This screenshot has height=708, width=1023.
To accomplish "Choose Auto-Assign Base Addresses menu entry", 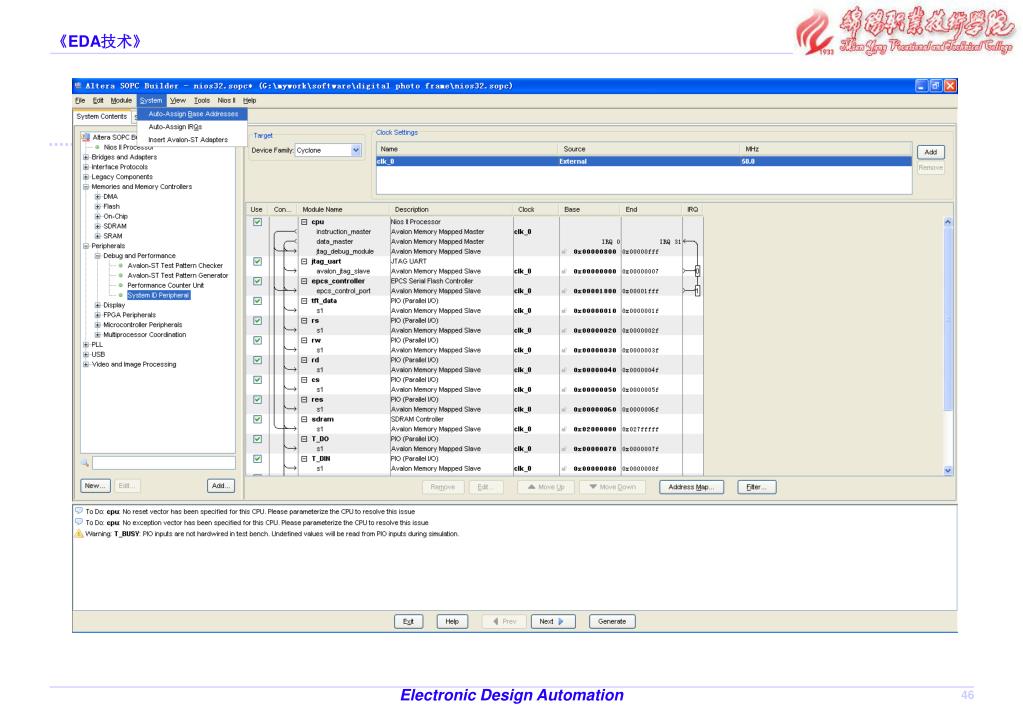I will pos(193,114).
